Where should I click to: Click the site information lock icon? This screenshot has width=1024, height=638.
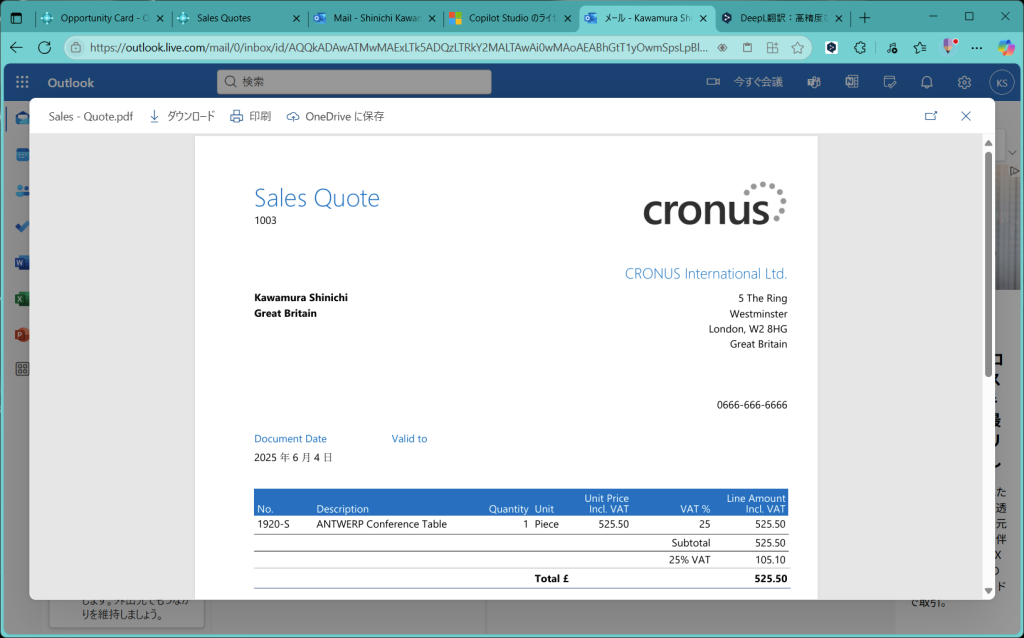[x=76, y=48]
